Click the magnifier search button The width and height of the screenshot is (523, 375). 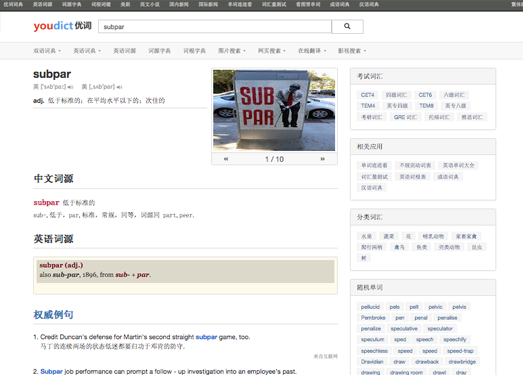coord(347,26)
